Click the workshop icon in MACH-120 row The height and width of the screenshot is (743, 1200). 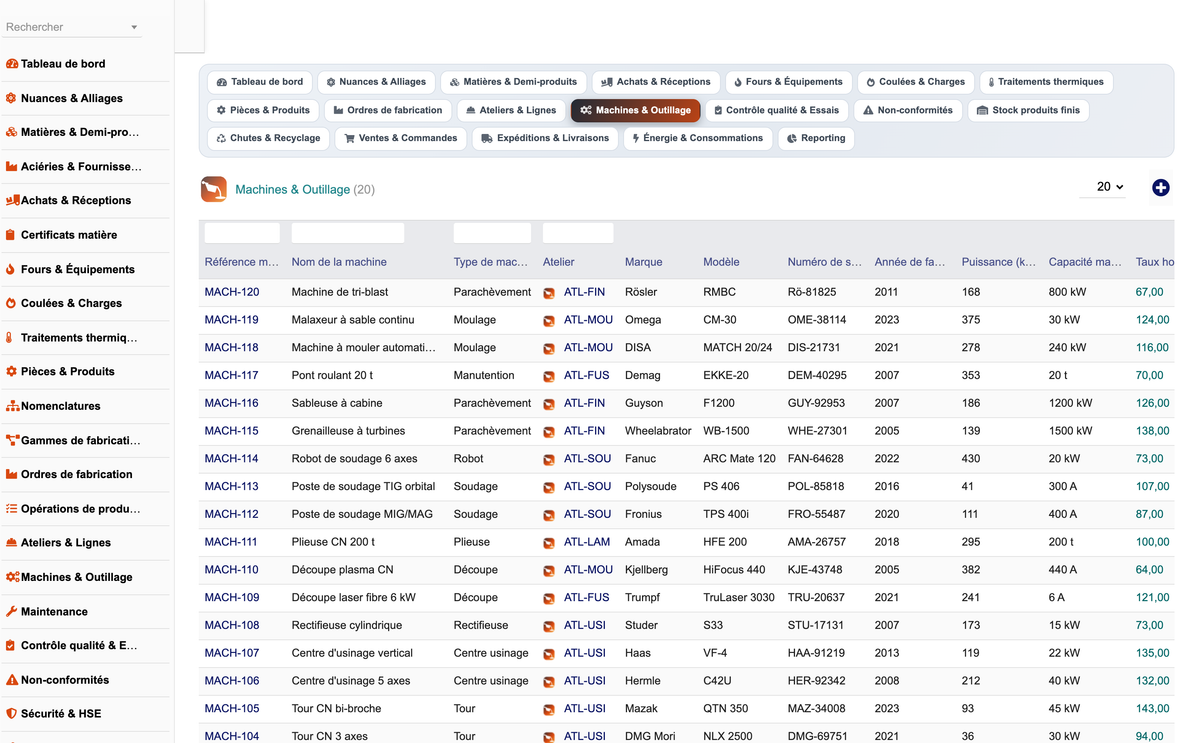pos(549,293)
